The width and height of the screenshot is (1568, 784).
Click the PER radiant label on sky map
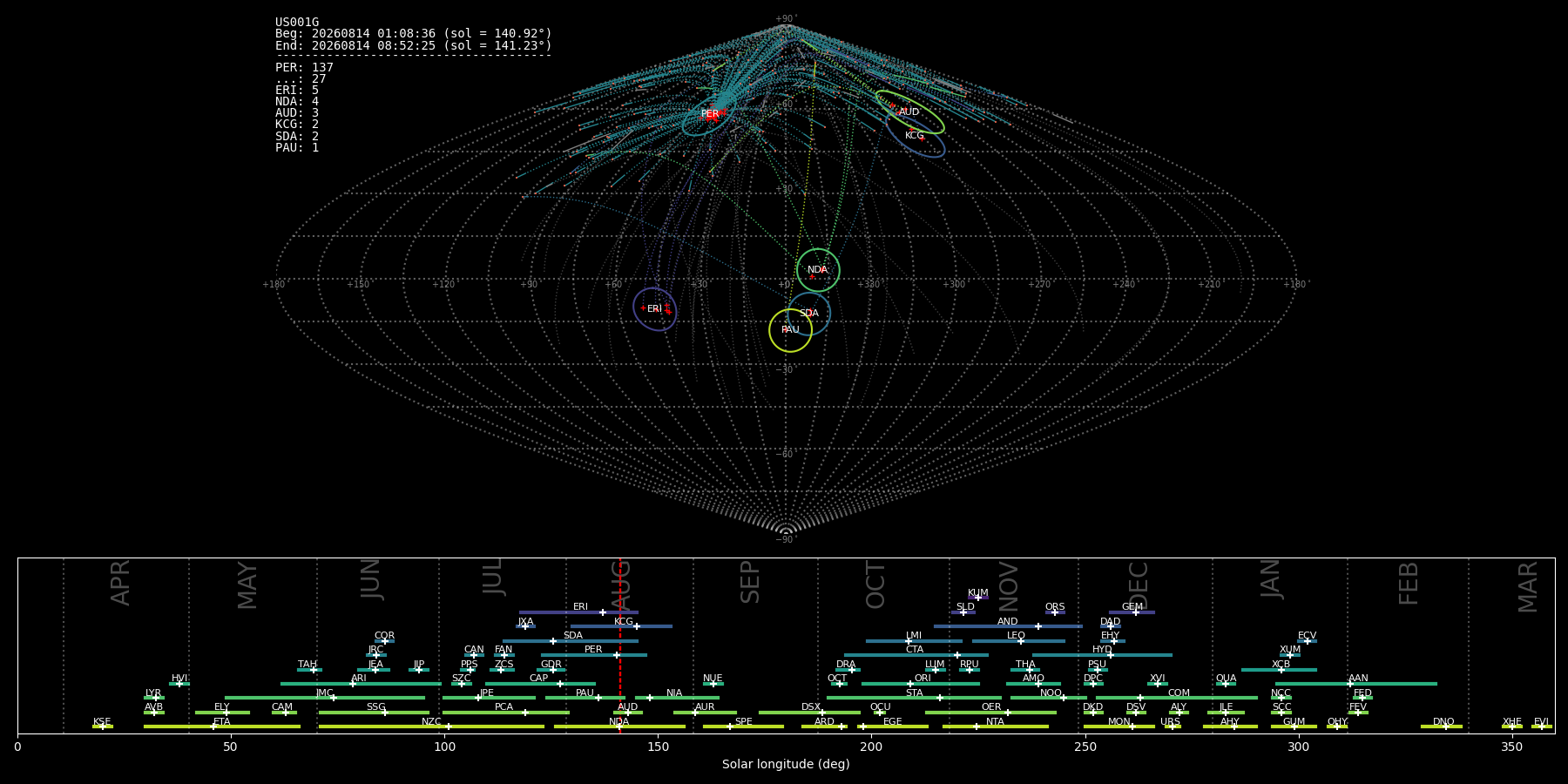(x=710, y=114)
